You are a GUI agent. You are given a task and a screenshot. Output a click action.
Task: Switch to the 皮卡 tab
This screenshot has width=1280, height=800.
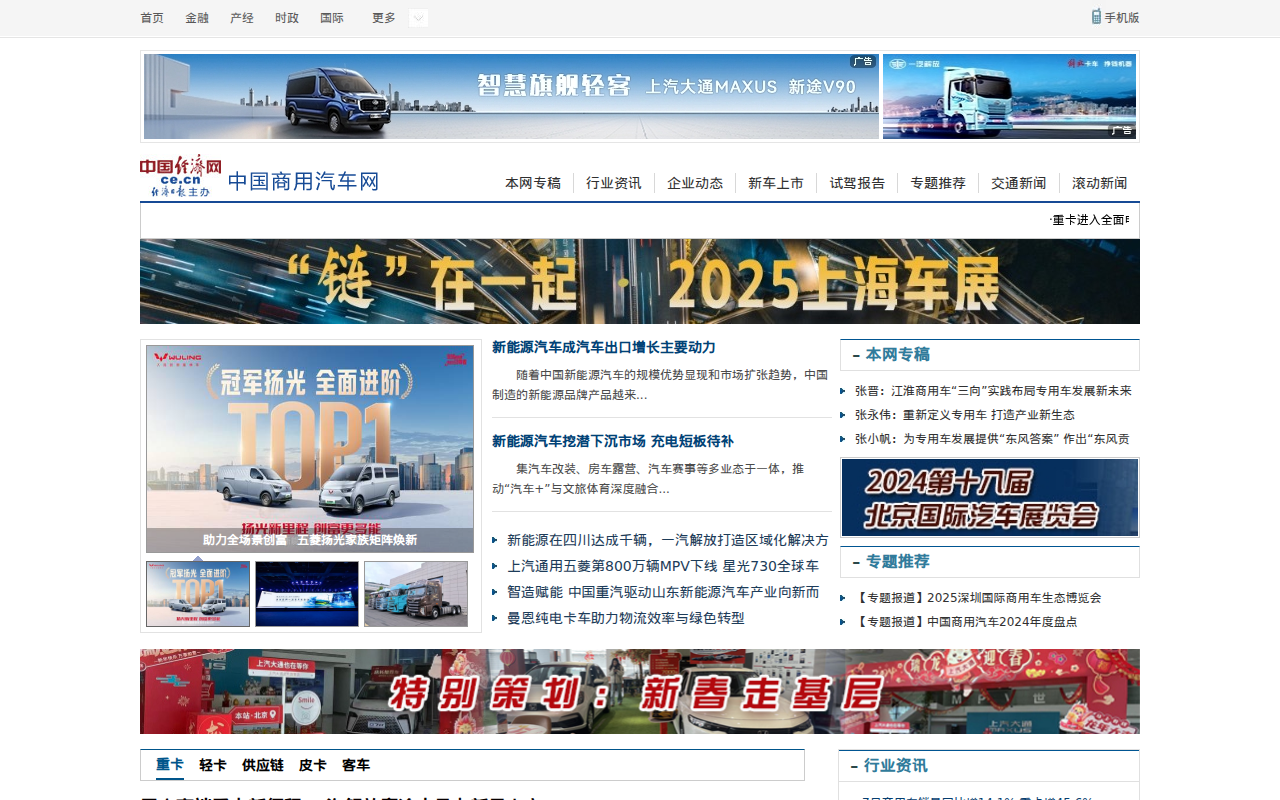coord(313,765)
